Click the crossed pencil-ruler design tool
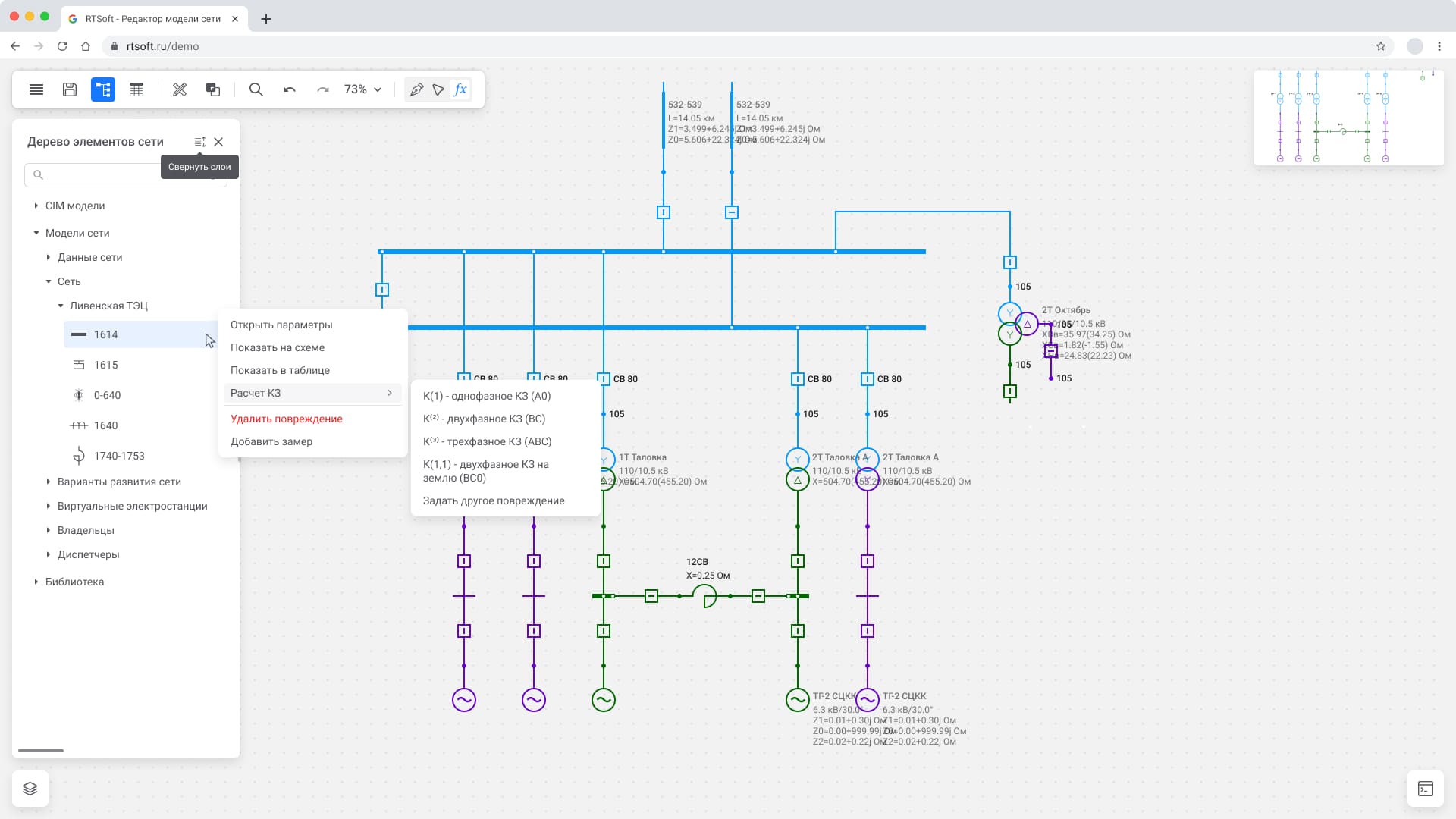1456x819 pixels. pyautogui.click(x=180, y=89)
